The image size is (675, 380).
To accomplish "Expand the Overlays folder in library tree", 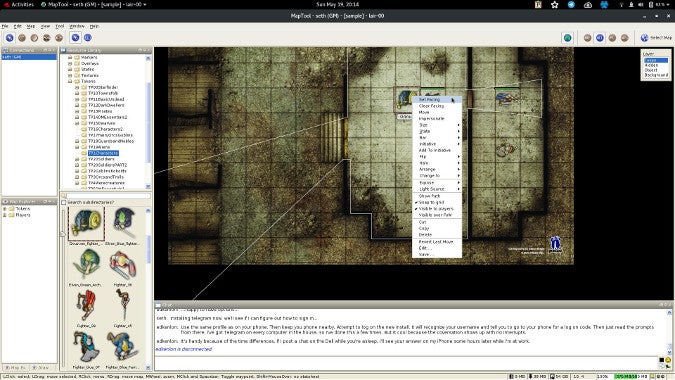I will pos(70,63).
